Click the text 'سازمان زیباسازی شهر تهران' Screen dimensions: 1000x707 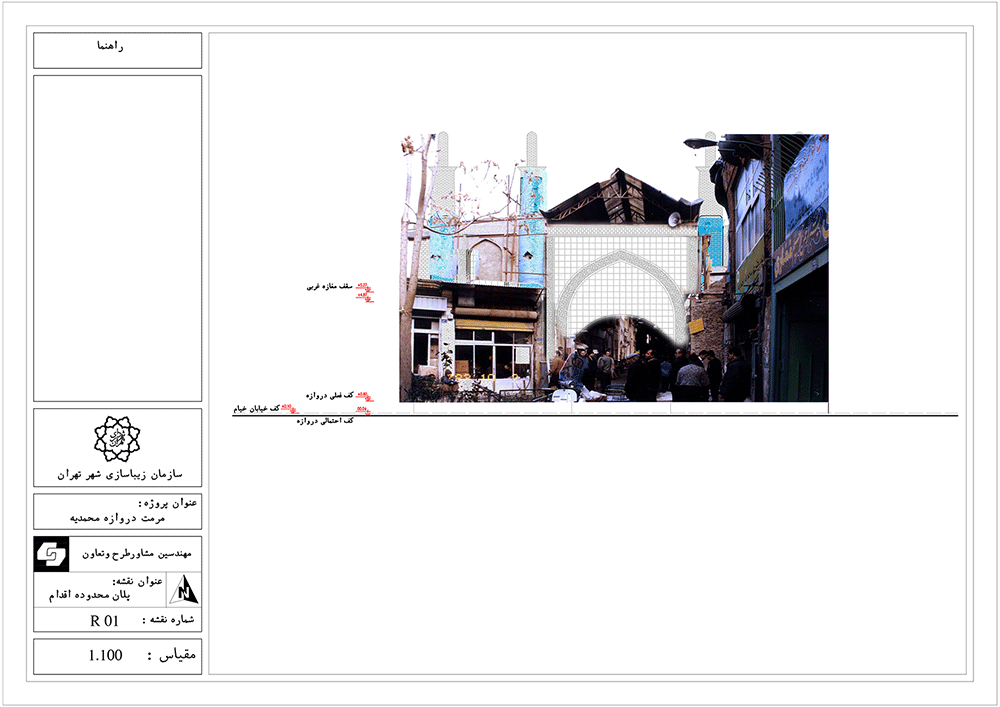(x=119, y=474)
